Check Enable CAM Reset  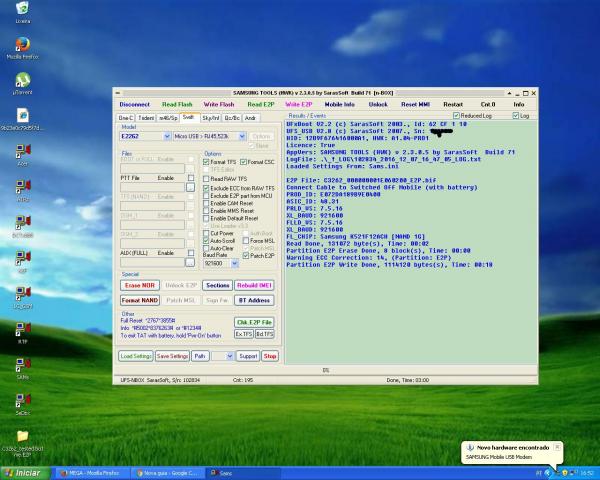206,203
